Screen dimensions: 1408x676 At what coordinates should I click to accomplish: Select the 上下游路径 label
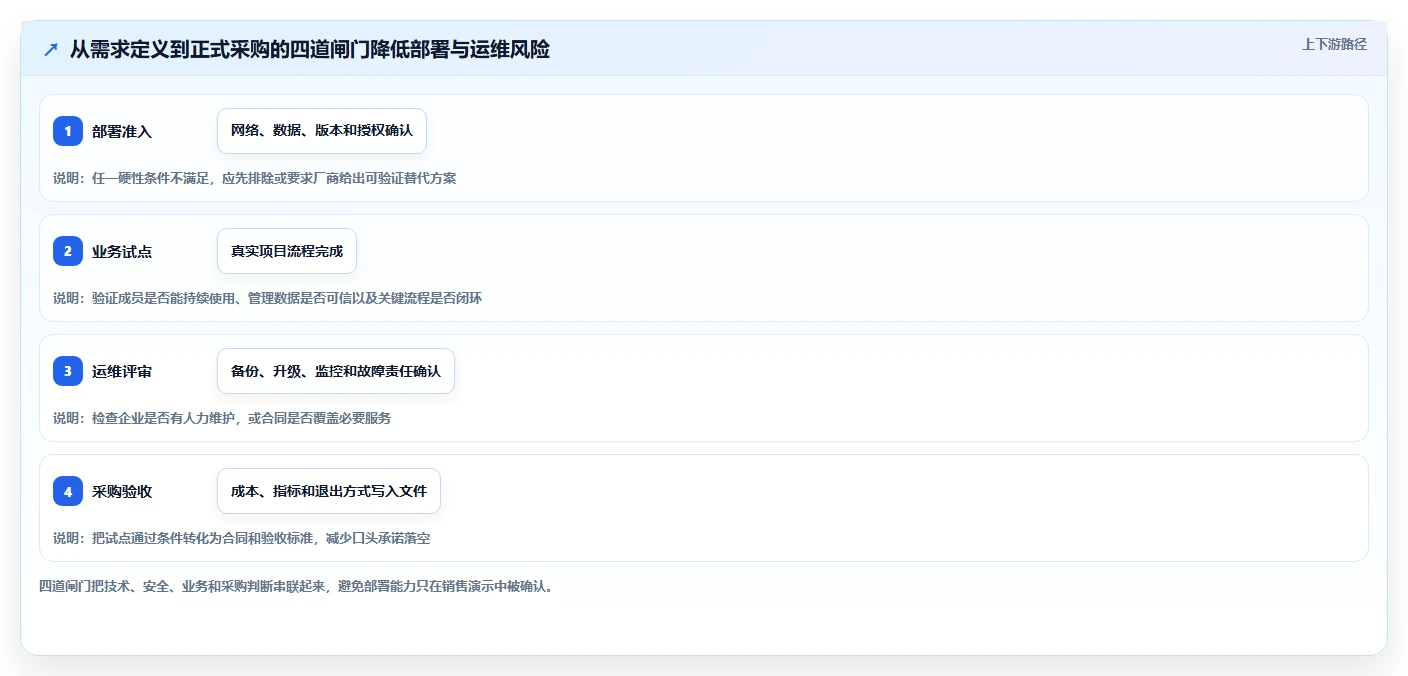pos(1334,44)
